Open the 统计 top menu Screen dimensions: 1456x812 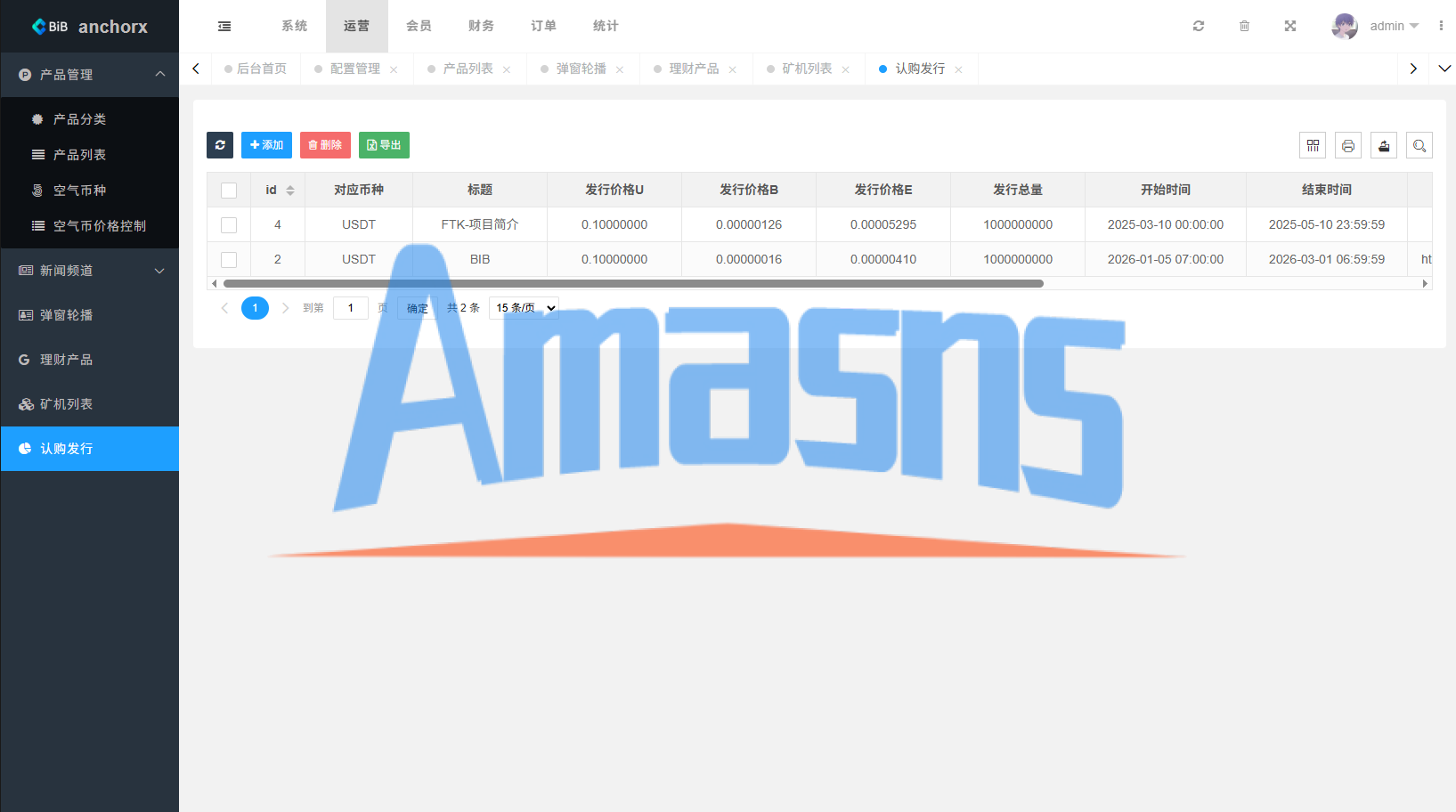(x=606, y=26)
